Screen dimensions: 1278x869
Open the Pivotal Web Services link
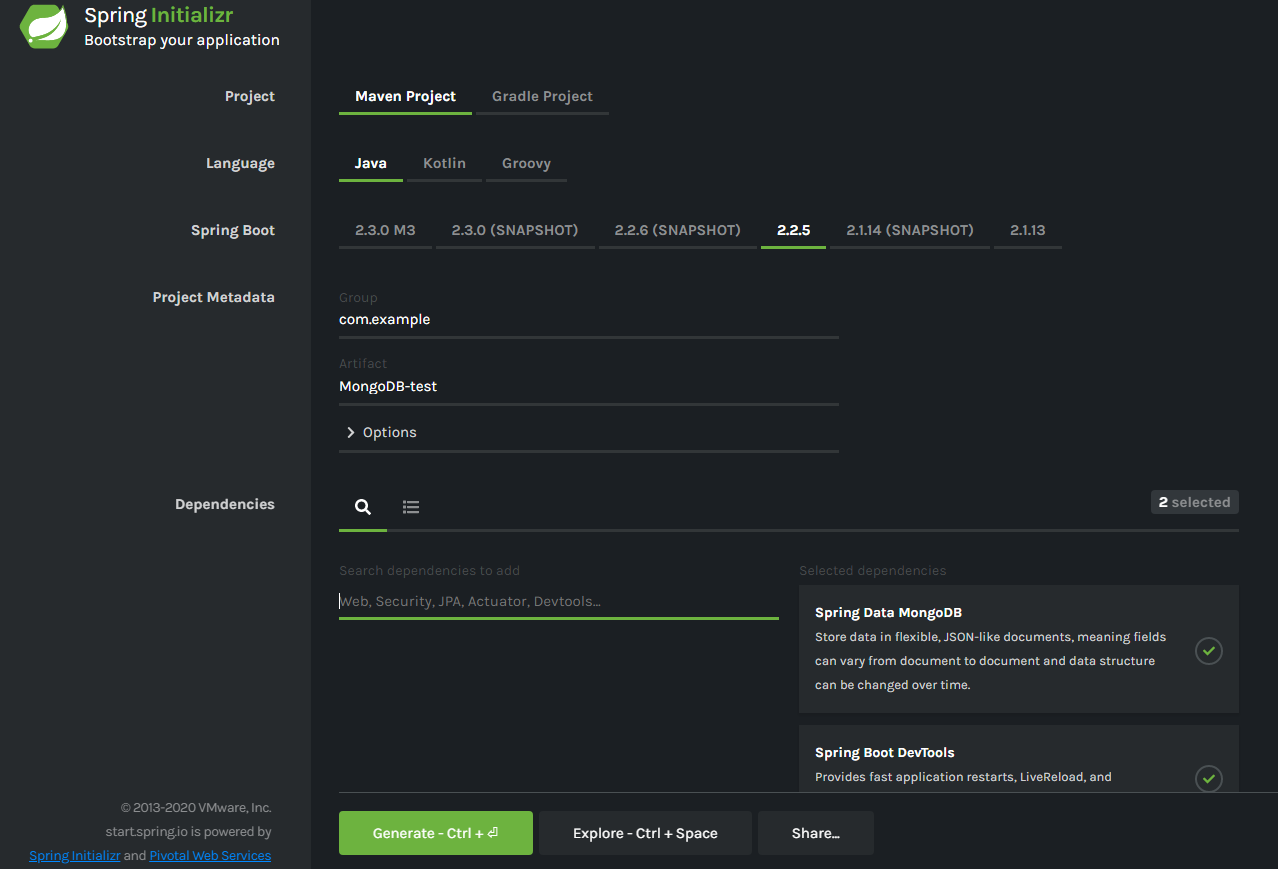210,856
